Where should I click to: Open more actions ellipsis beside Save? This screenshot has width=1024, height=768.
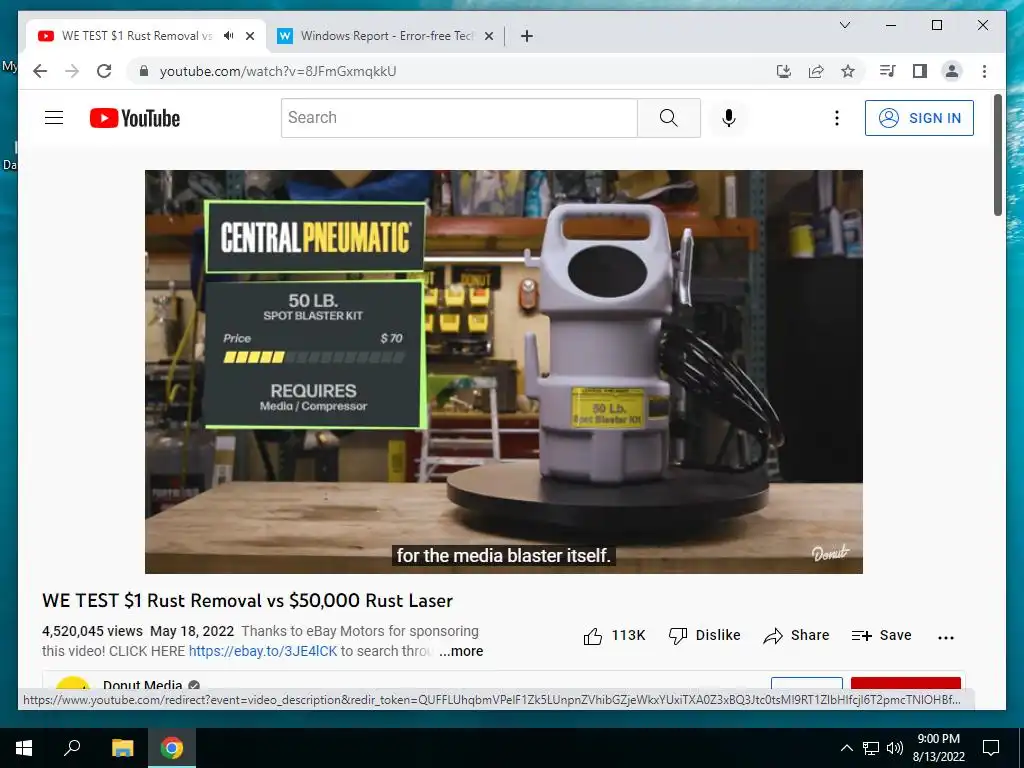coord(946,637)
